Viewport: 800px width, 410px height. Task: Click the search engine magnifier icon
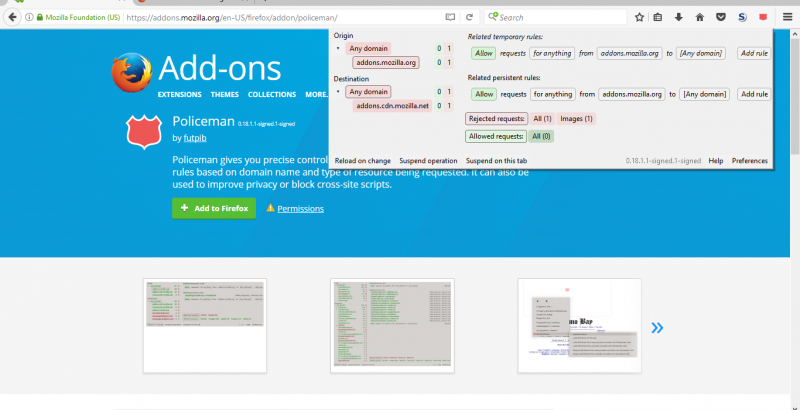pos(493,17)
